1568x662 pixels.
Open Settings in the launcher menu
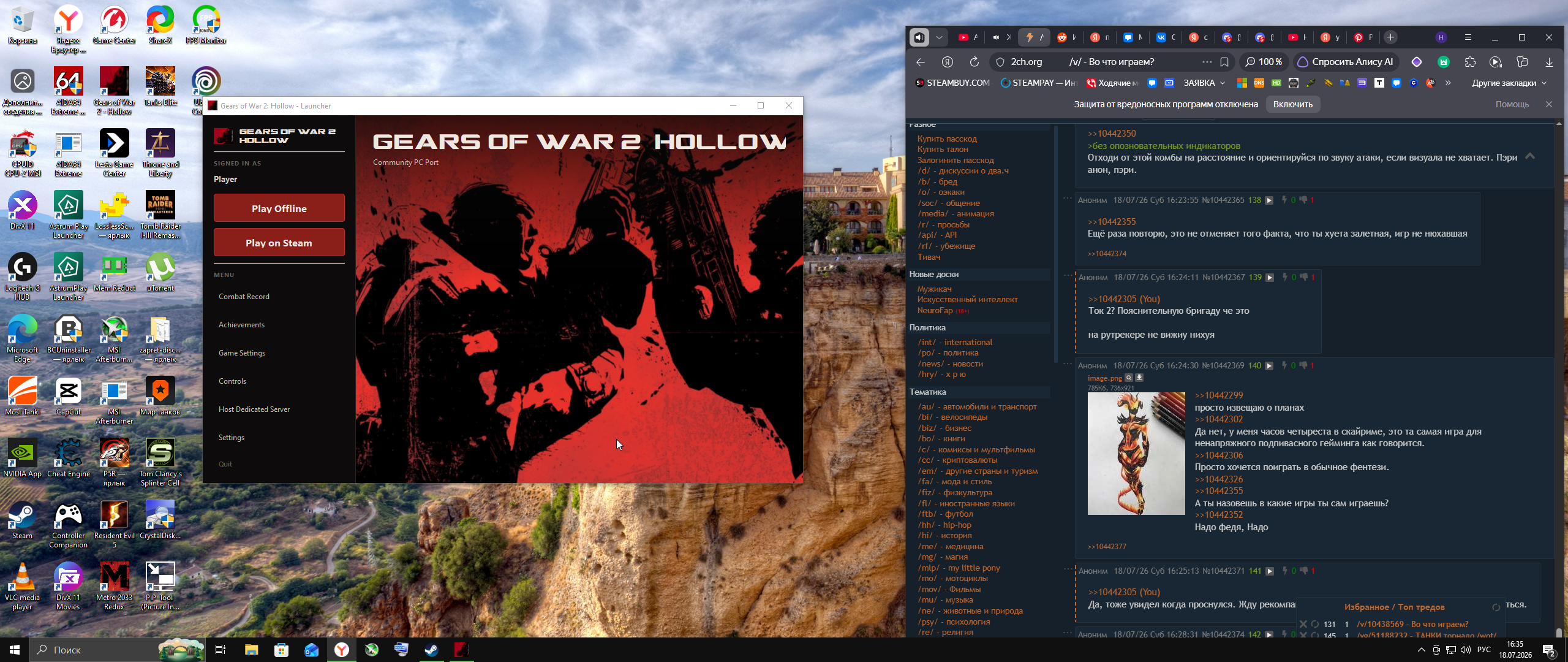[x=232, y=438]
